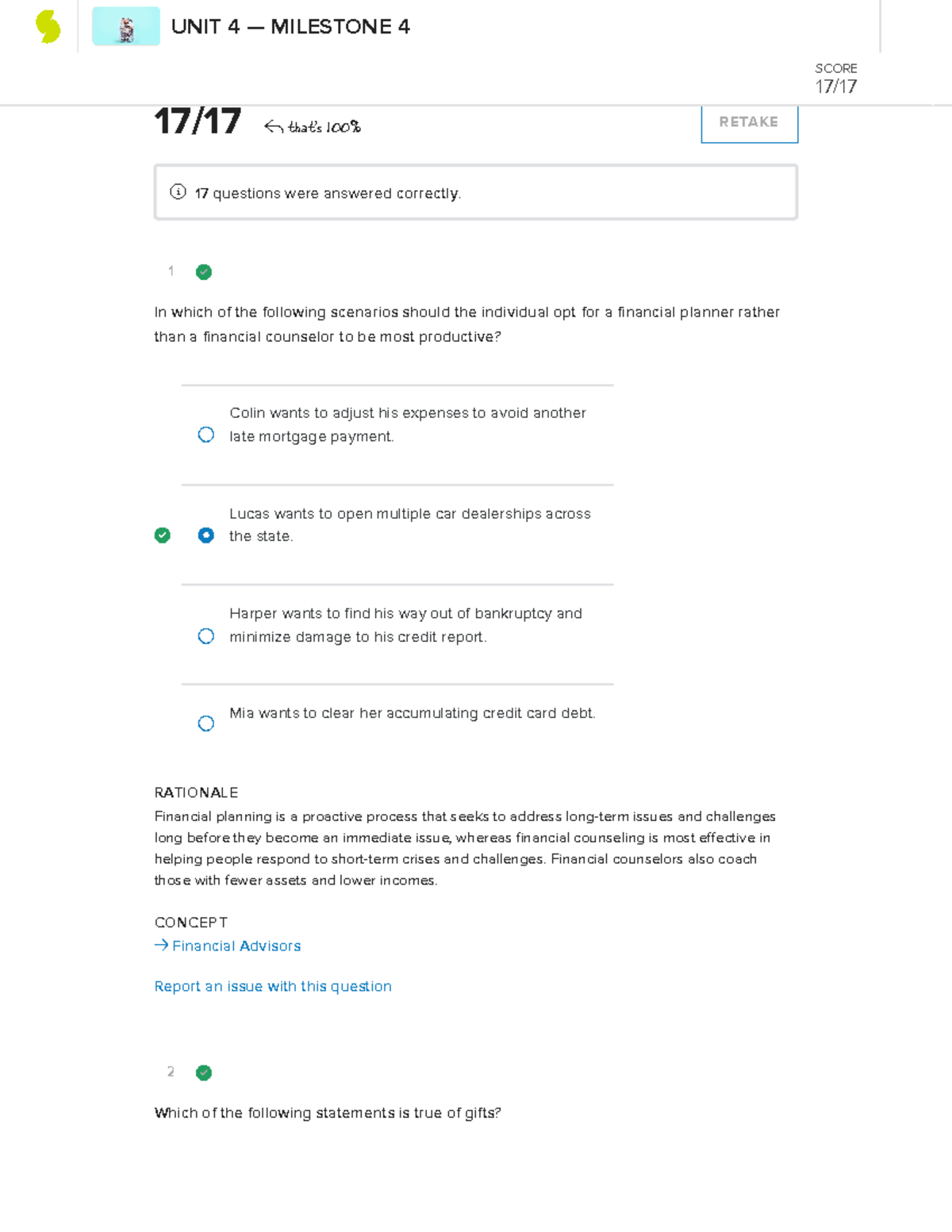This screenshot has width=952, height=1232.
Task: Click the UNIT 4 — MILESTONE 4 title
Action: 290,27
